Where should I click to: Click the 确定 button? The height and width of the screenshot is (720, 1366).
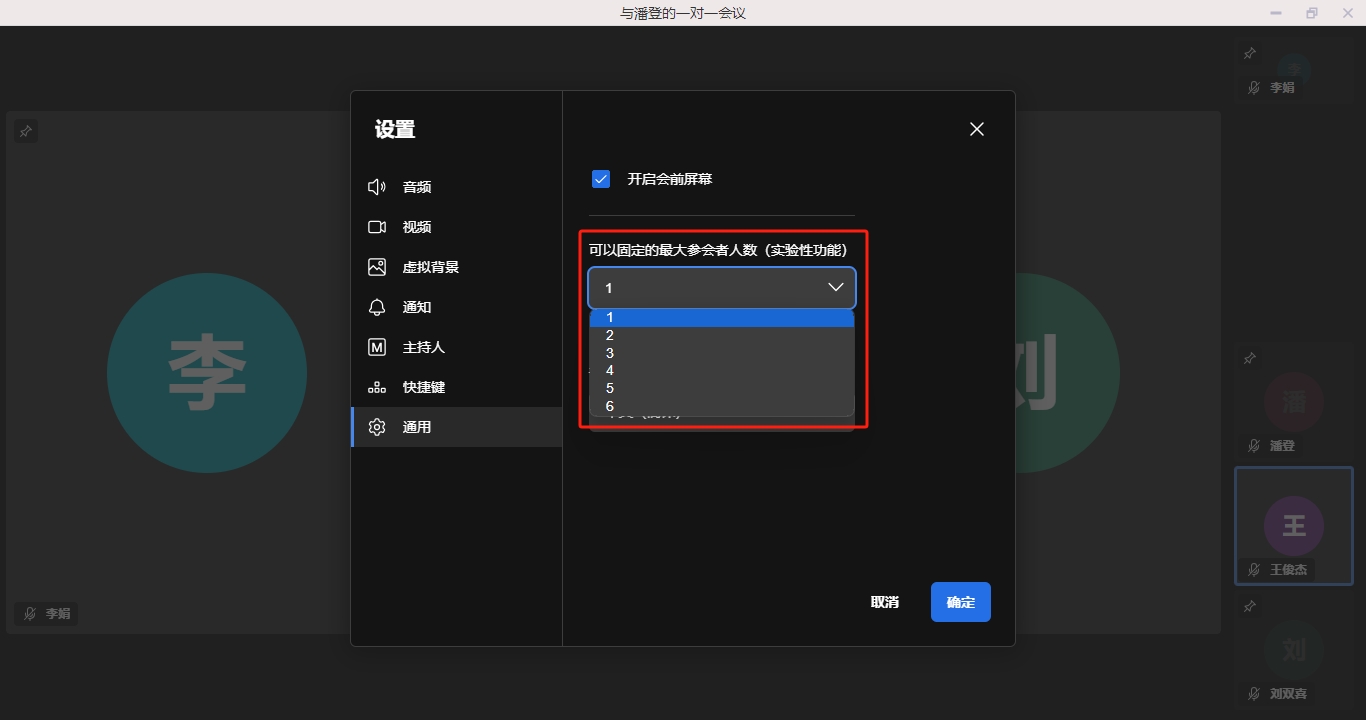[960, 602]
